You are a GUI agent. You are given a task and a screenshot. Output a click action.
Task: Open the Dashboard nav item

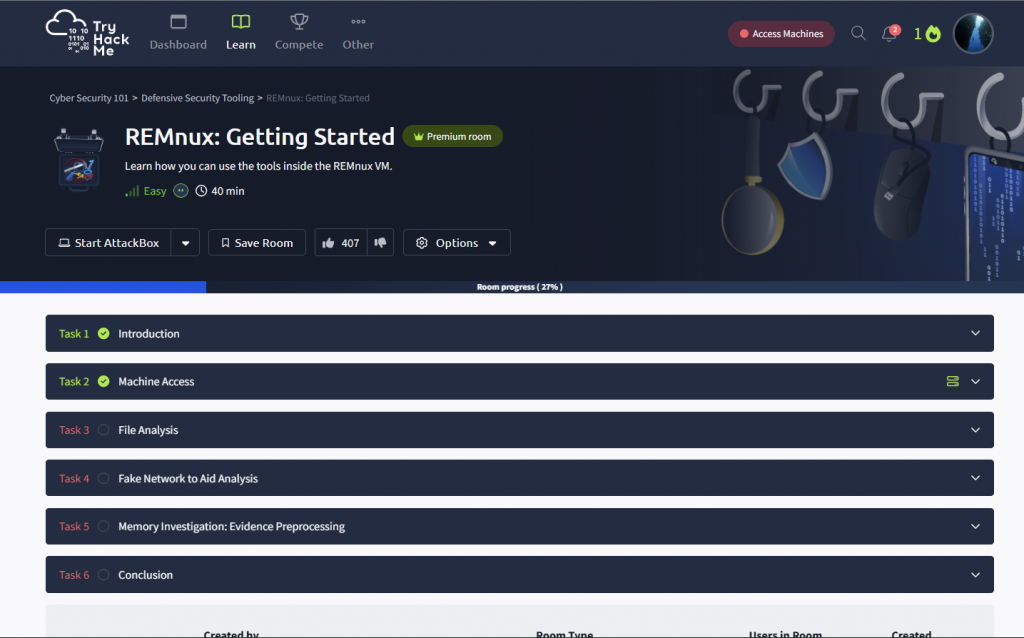tap(178, 33)
